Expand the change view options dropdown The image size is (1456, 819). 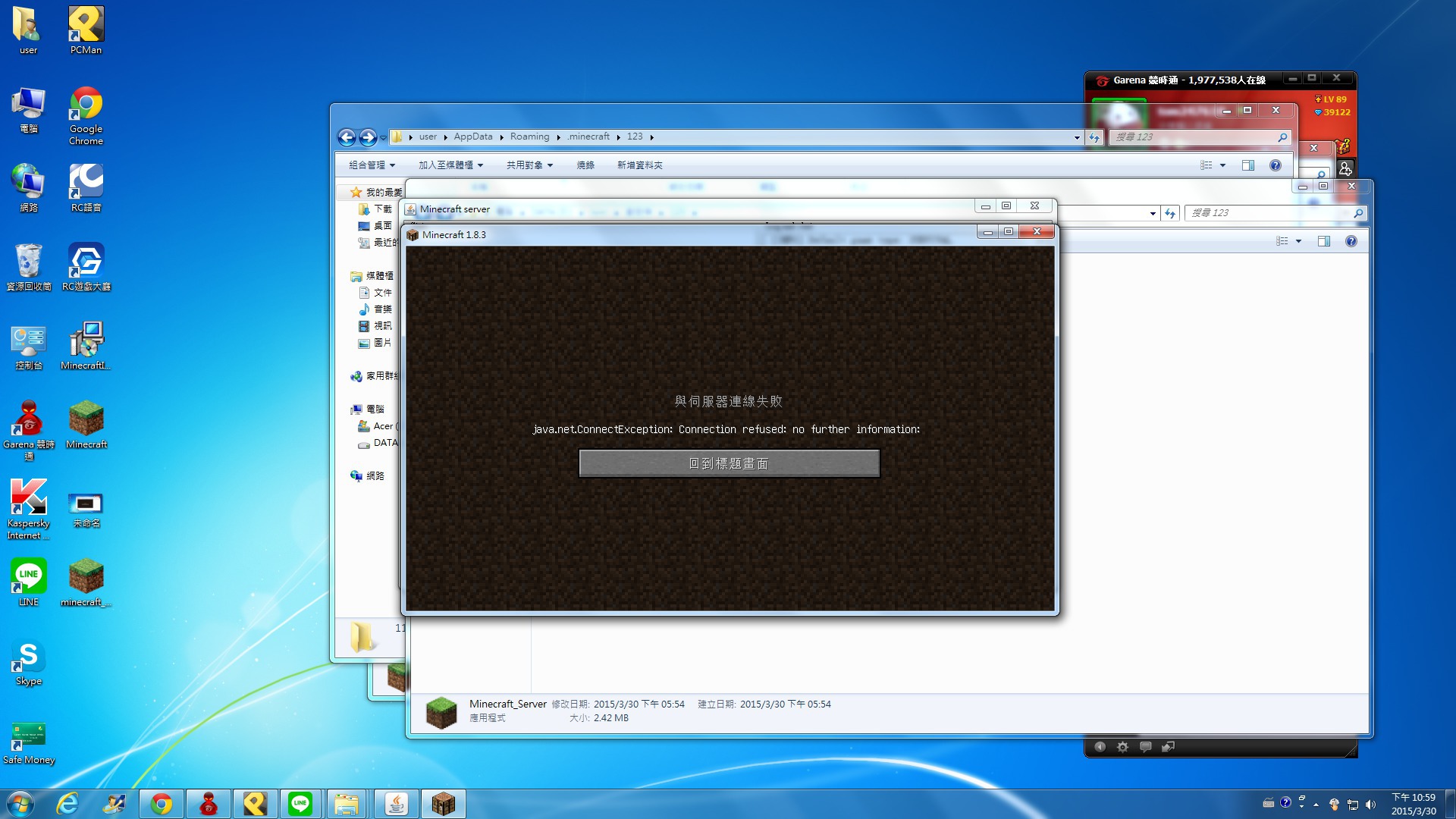(1222, 165)
